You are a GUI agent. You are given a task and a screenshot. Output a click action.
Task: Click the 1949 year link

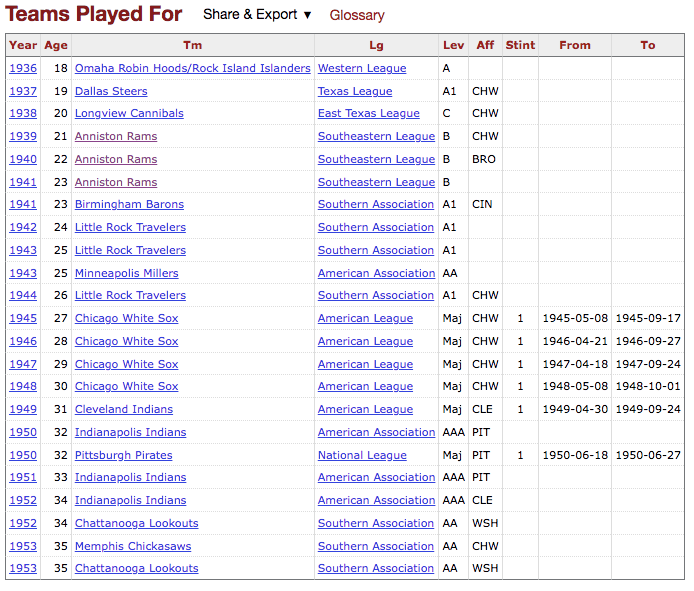pyautogui.click(x=23, y=409)
